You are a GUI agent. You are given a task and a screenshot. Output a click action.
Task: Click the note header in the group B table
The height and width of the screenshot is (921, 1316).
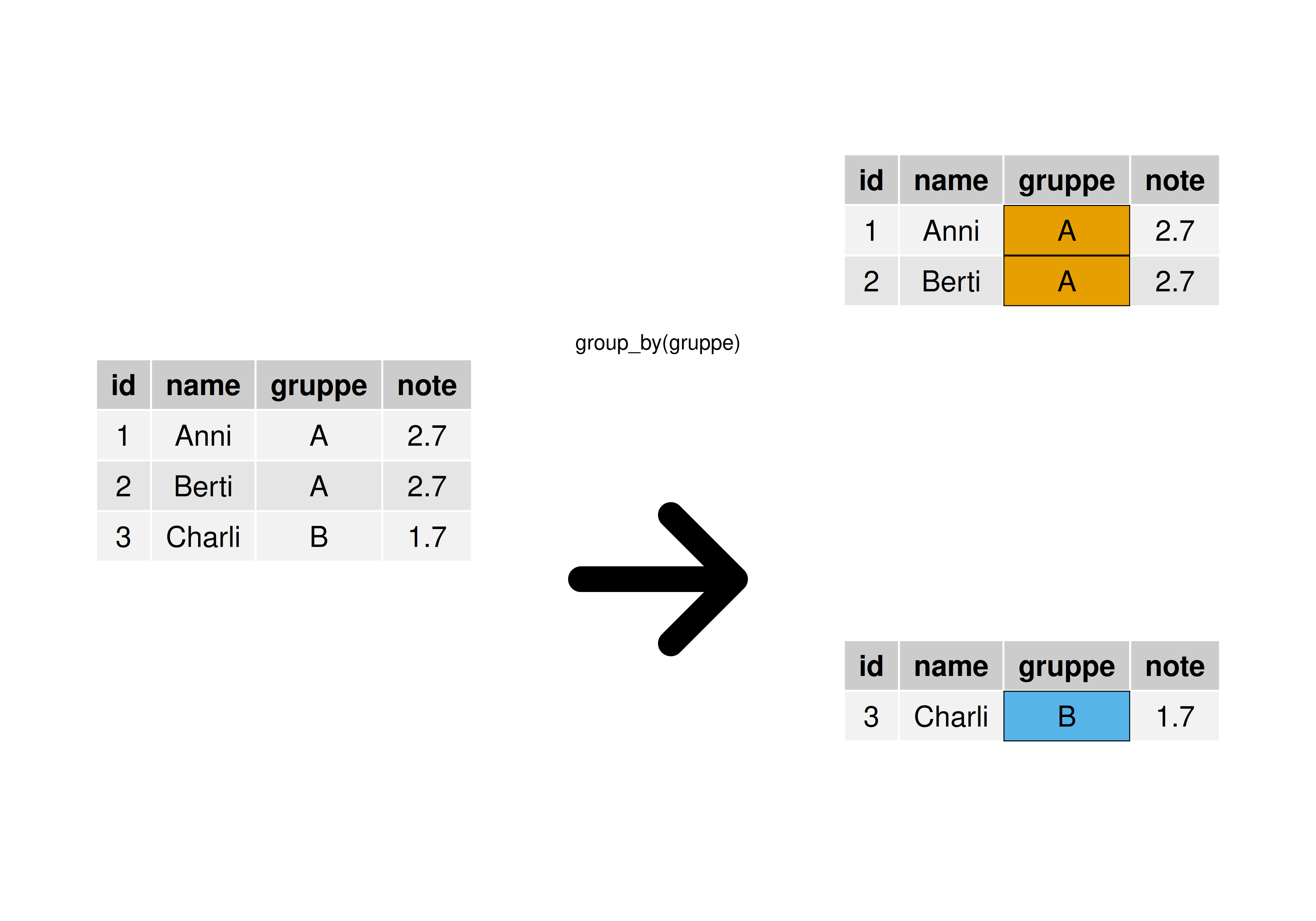[x=1175, y=666]
